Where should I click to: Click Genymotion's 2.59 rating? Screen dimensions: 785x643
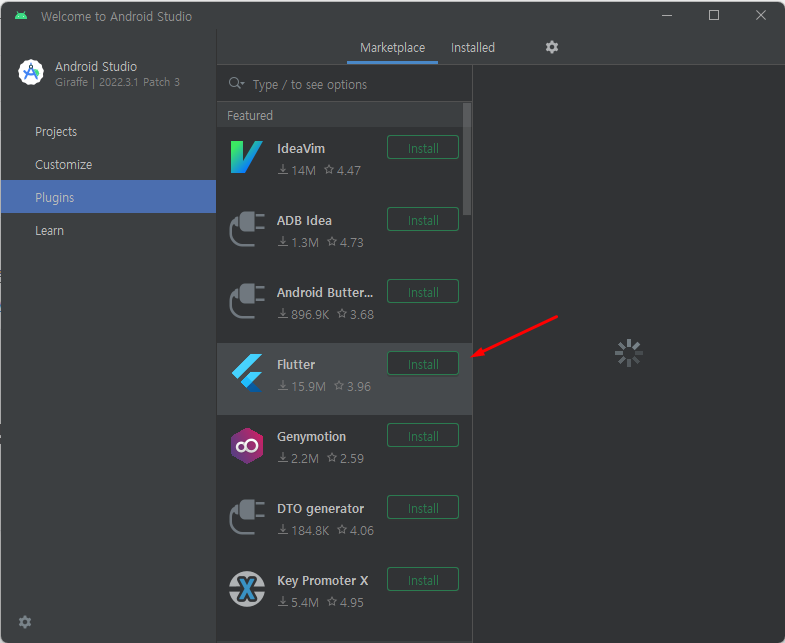point(345,458)
